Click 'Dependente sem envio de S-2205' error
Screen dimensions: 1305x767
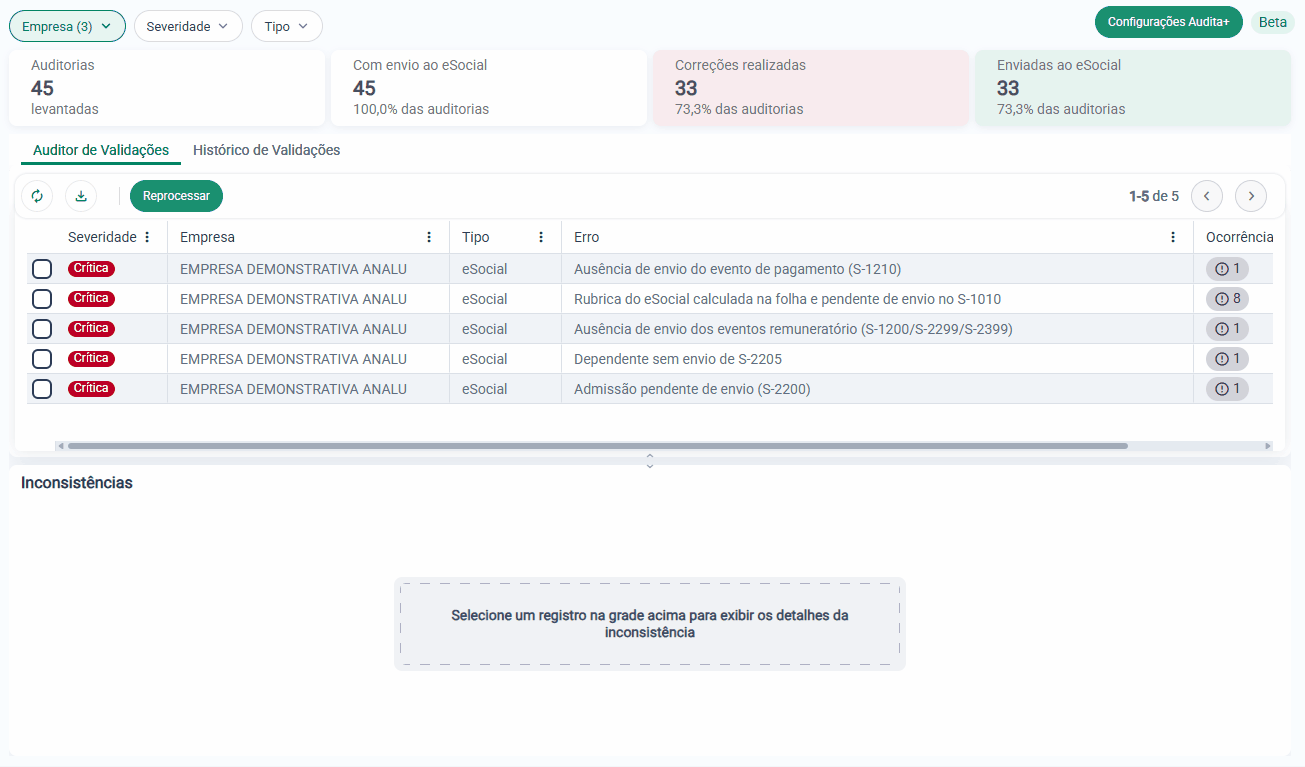pyautogui.click(x=678, y=359)
